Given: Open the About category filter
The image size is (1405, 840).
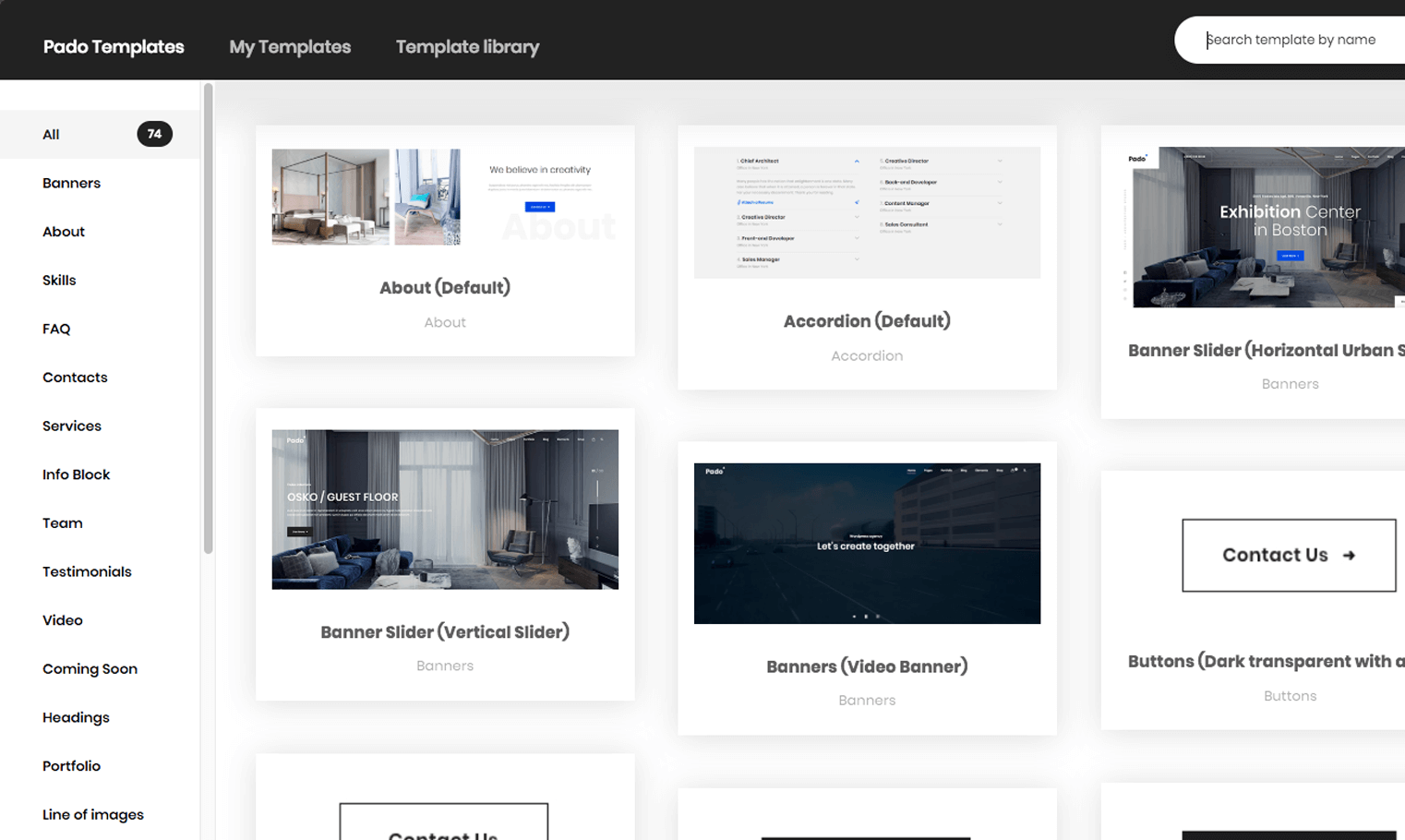Looking at the screenshot, I should 63,231.
